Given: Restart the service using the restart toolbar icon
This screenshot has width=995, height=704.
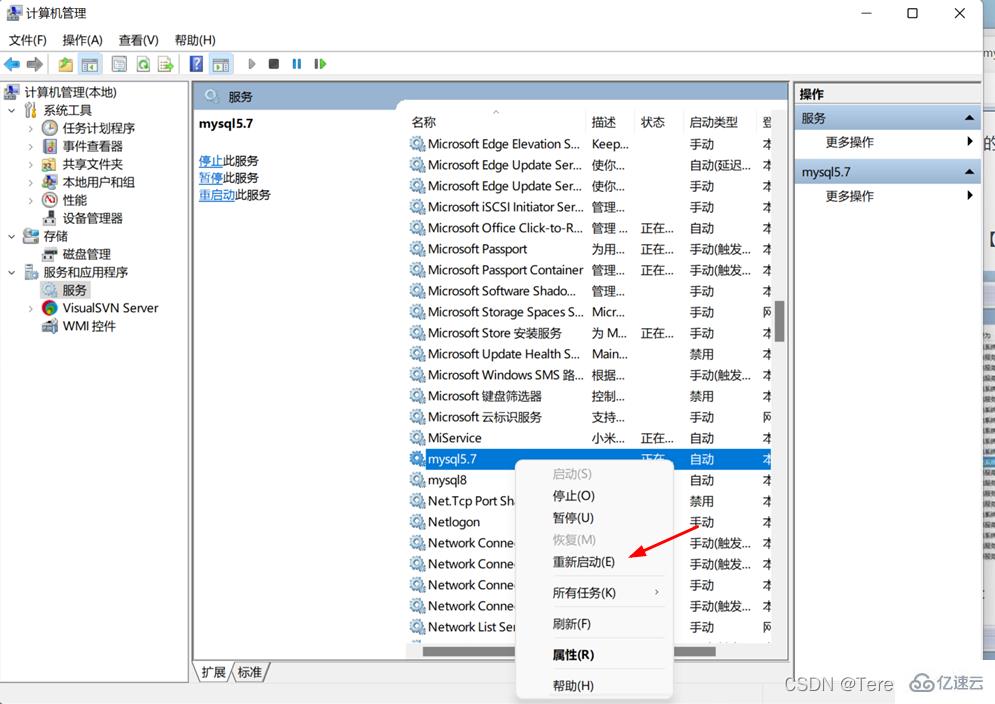Looking at the screenshot, I should pos(318,63).
